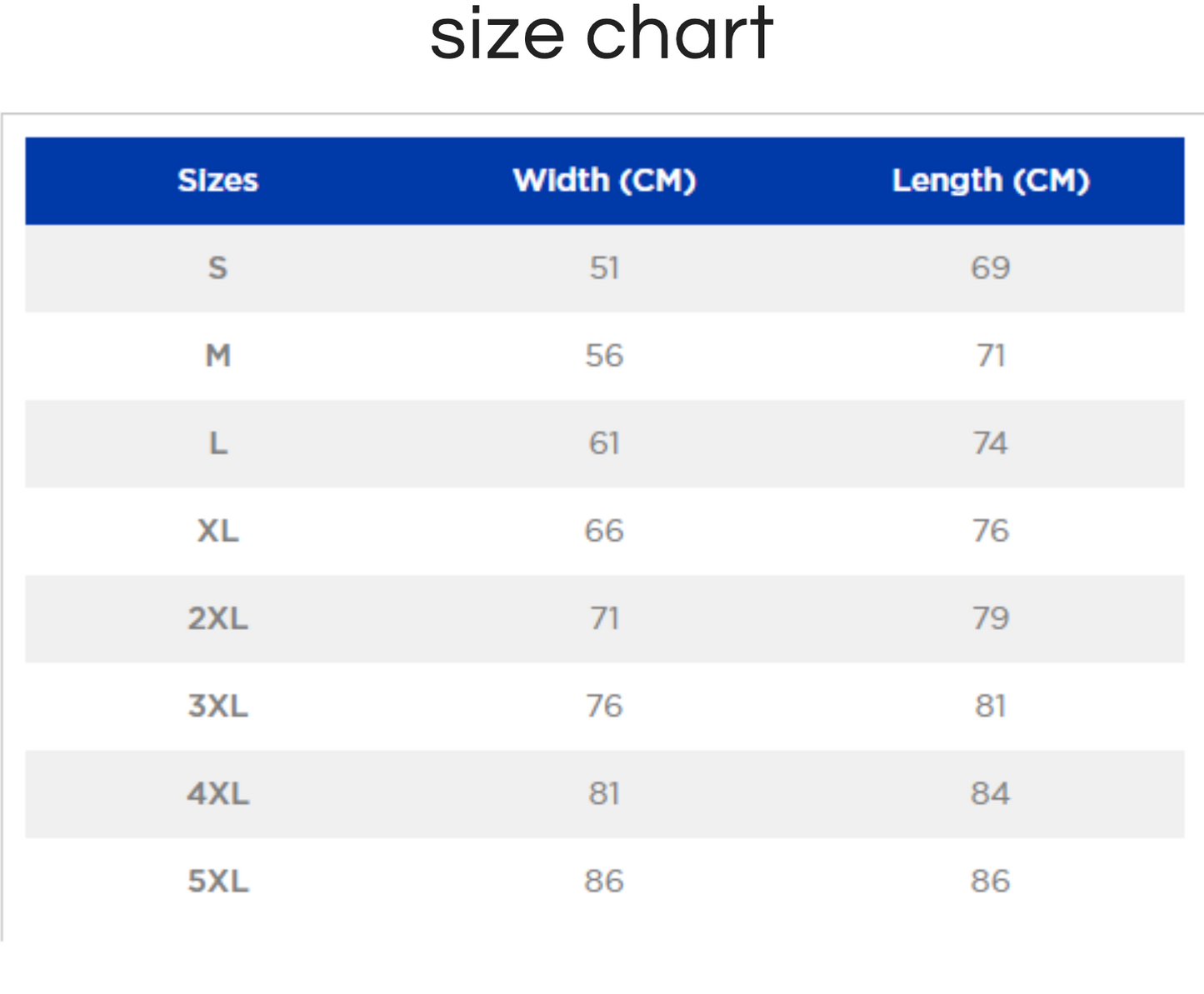
Task: Select the 5XL size row label
Action: (x=217, y=882)
